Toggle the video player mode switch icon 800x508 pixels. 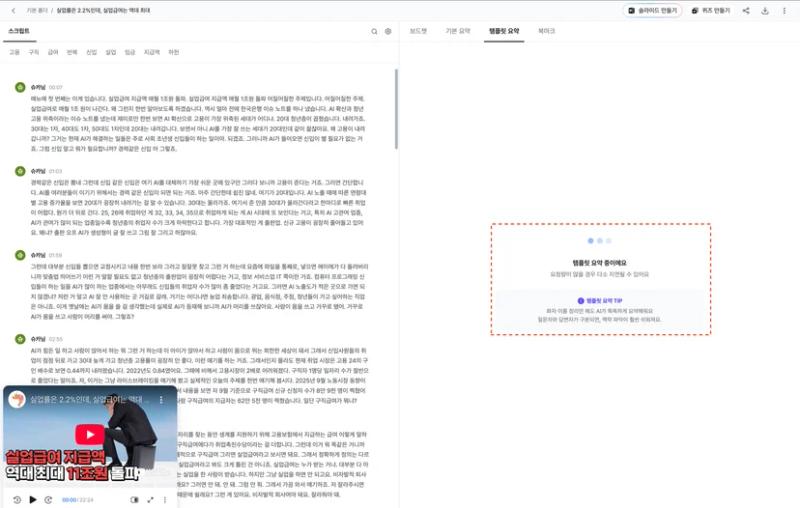(134, 500)
